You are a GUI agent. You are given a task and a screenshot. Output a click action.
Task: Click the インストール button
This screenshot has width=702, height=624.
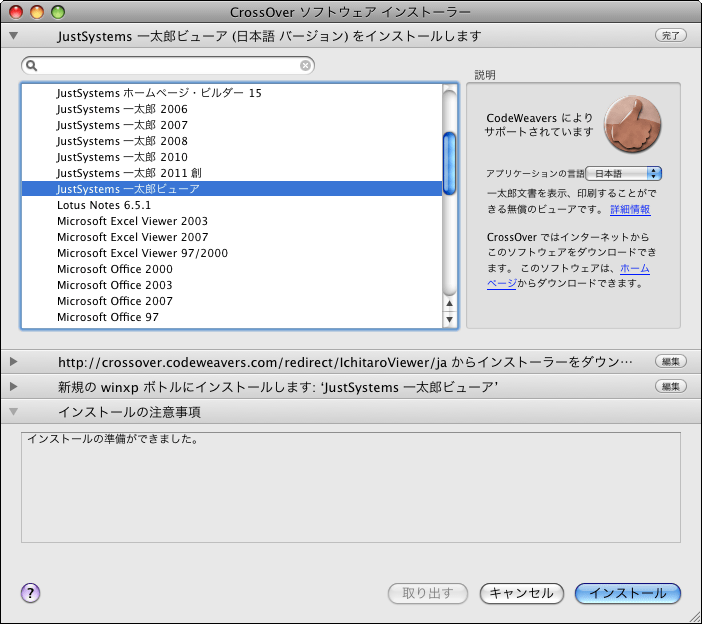coord(628,594)
